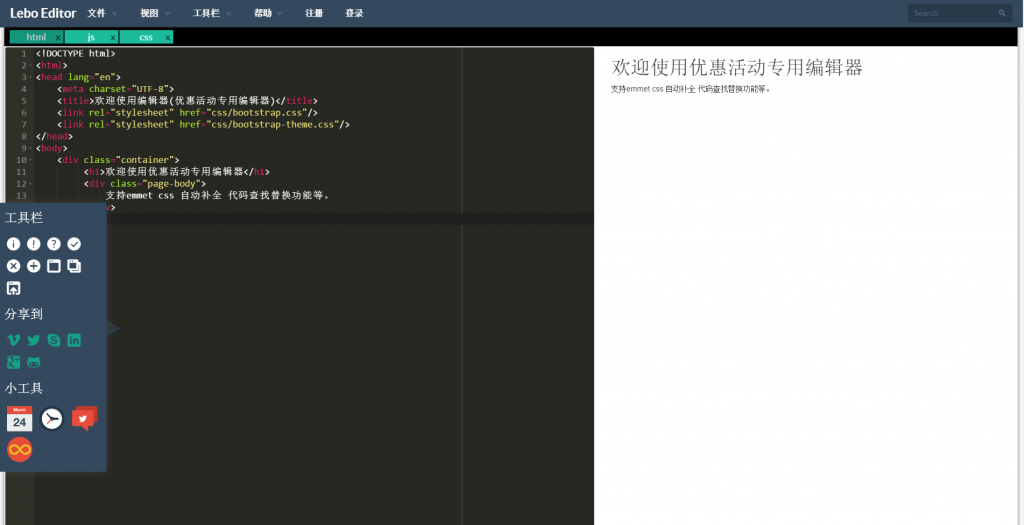Share via the Twitter bird icon
1024x525 pixels.
point(34,340)
